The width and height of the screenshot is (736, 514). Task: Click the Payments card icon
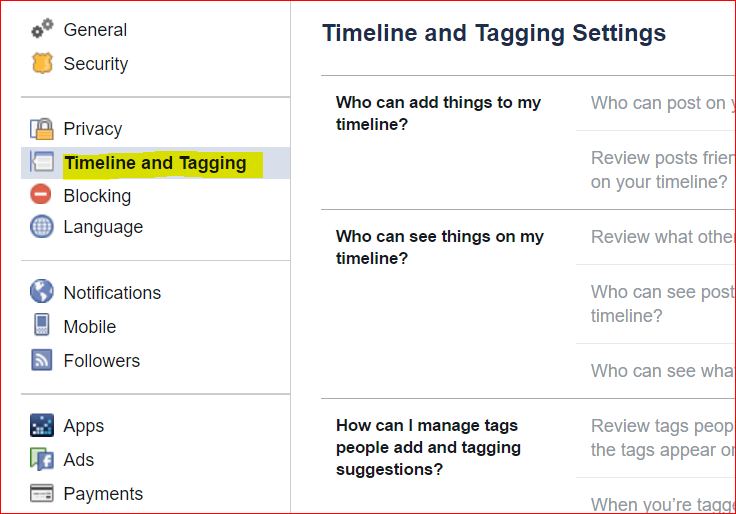coord(42,493)
